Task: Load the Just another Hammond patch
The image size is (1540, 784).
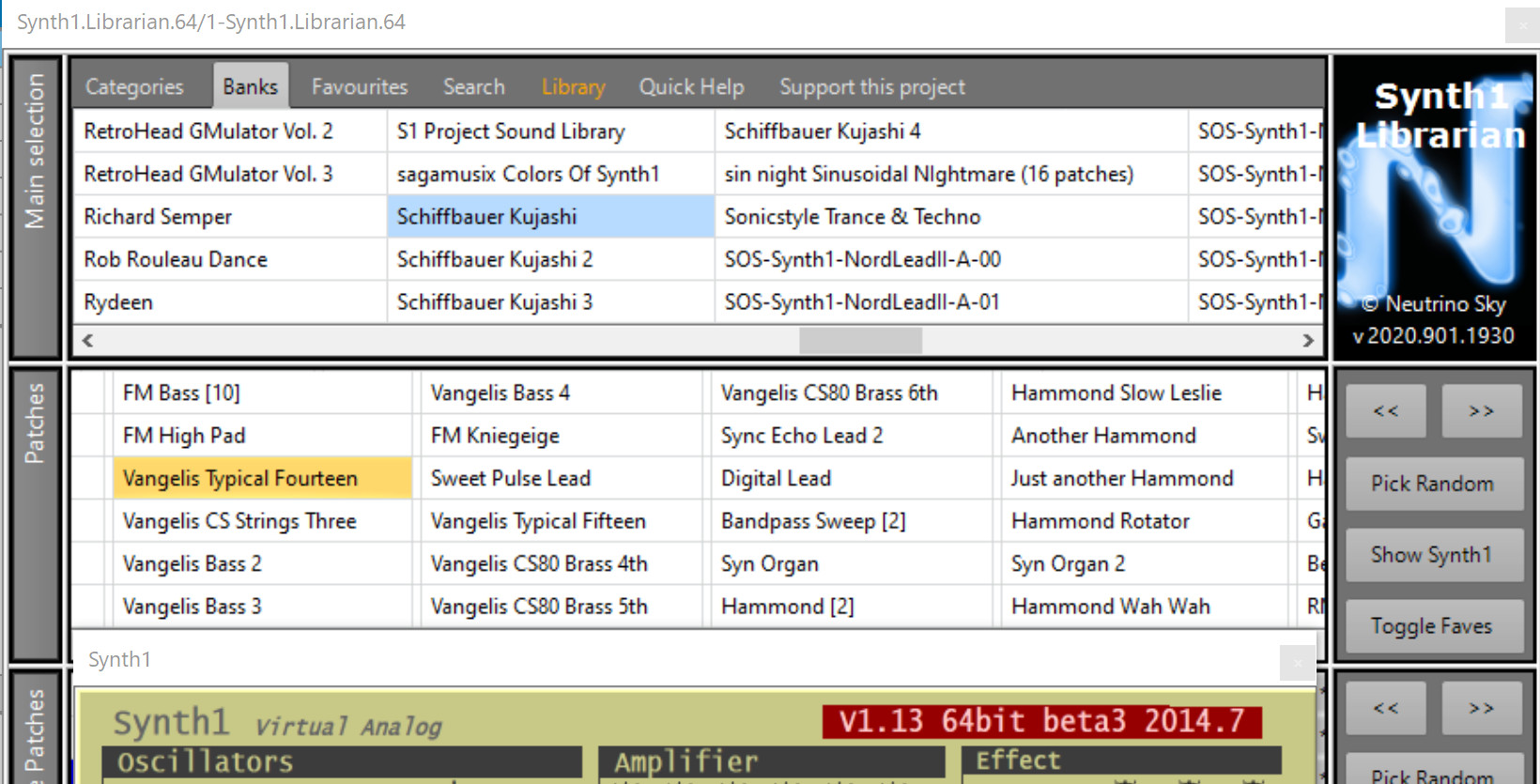Action: (1145, 479)
